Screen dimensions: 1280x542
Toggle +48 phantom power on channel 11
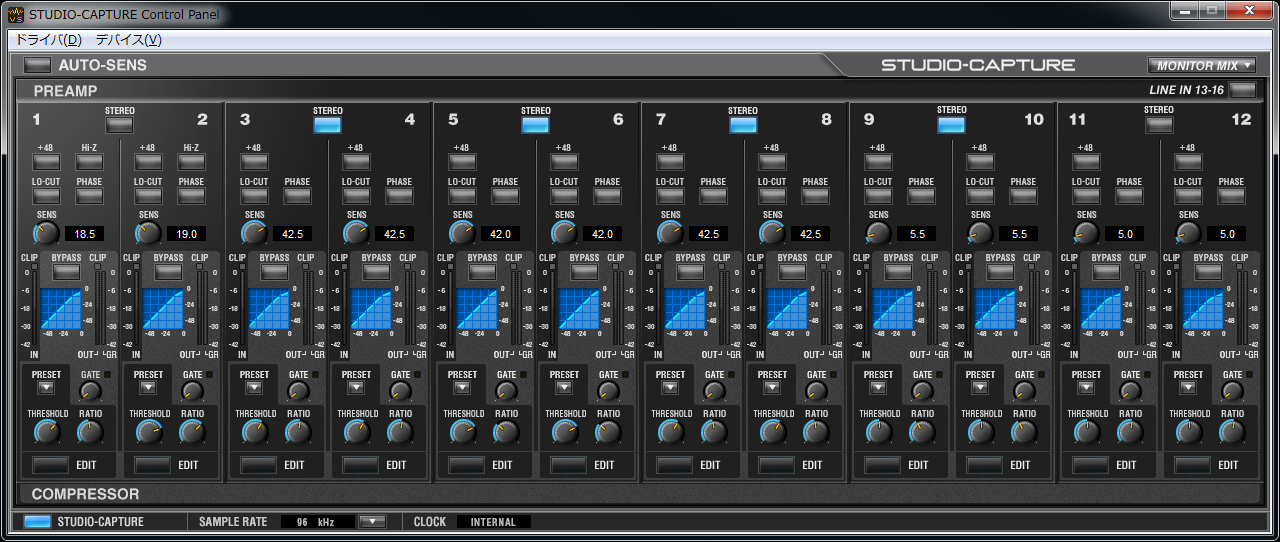(x=1086, y=161)
